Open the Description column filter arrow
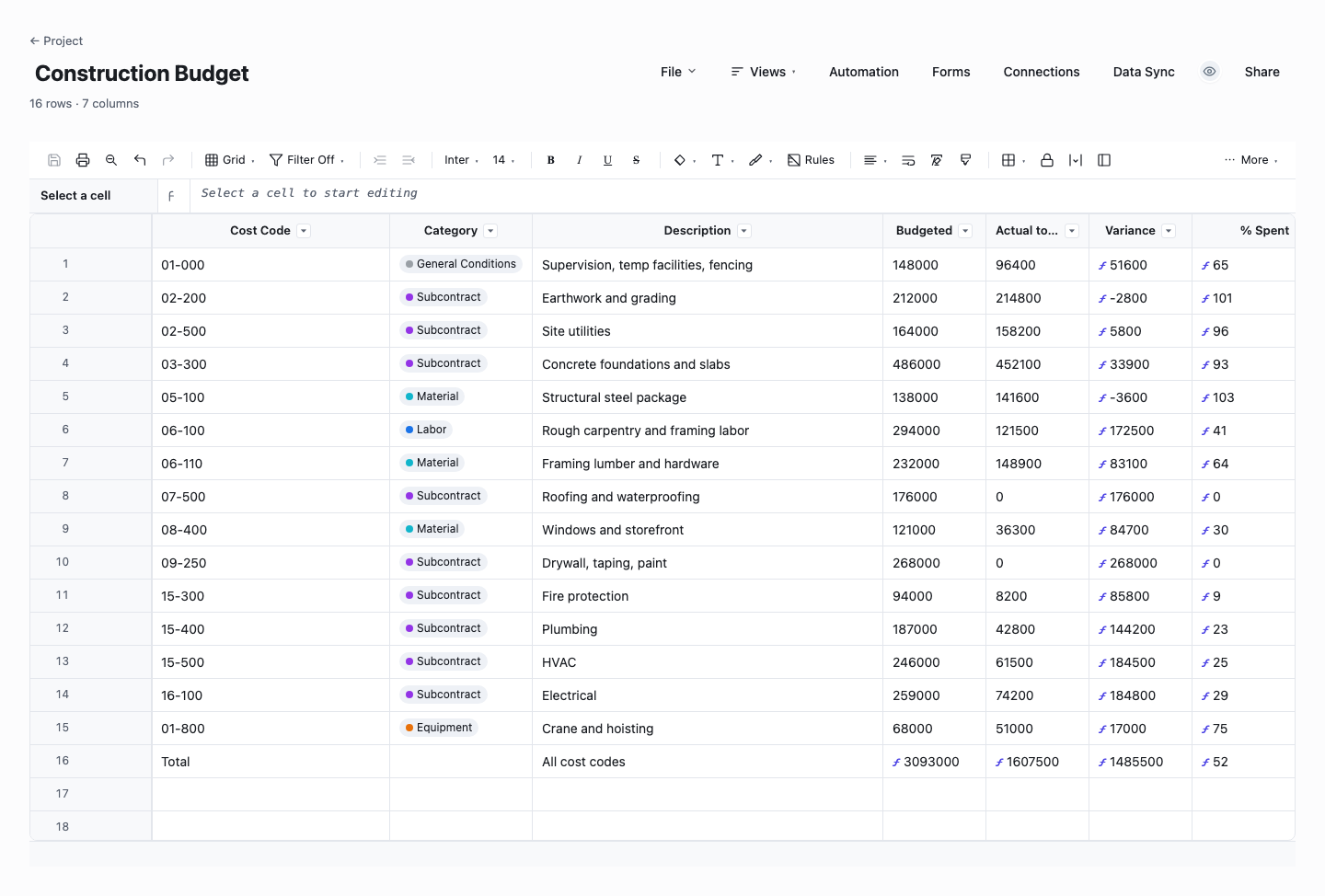The height and width of the screenshot is (896, 1325). tap(744, 231)
